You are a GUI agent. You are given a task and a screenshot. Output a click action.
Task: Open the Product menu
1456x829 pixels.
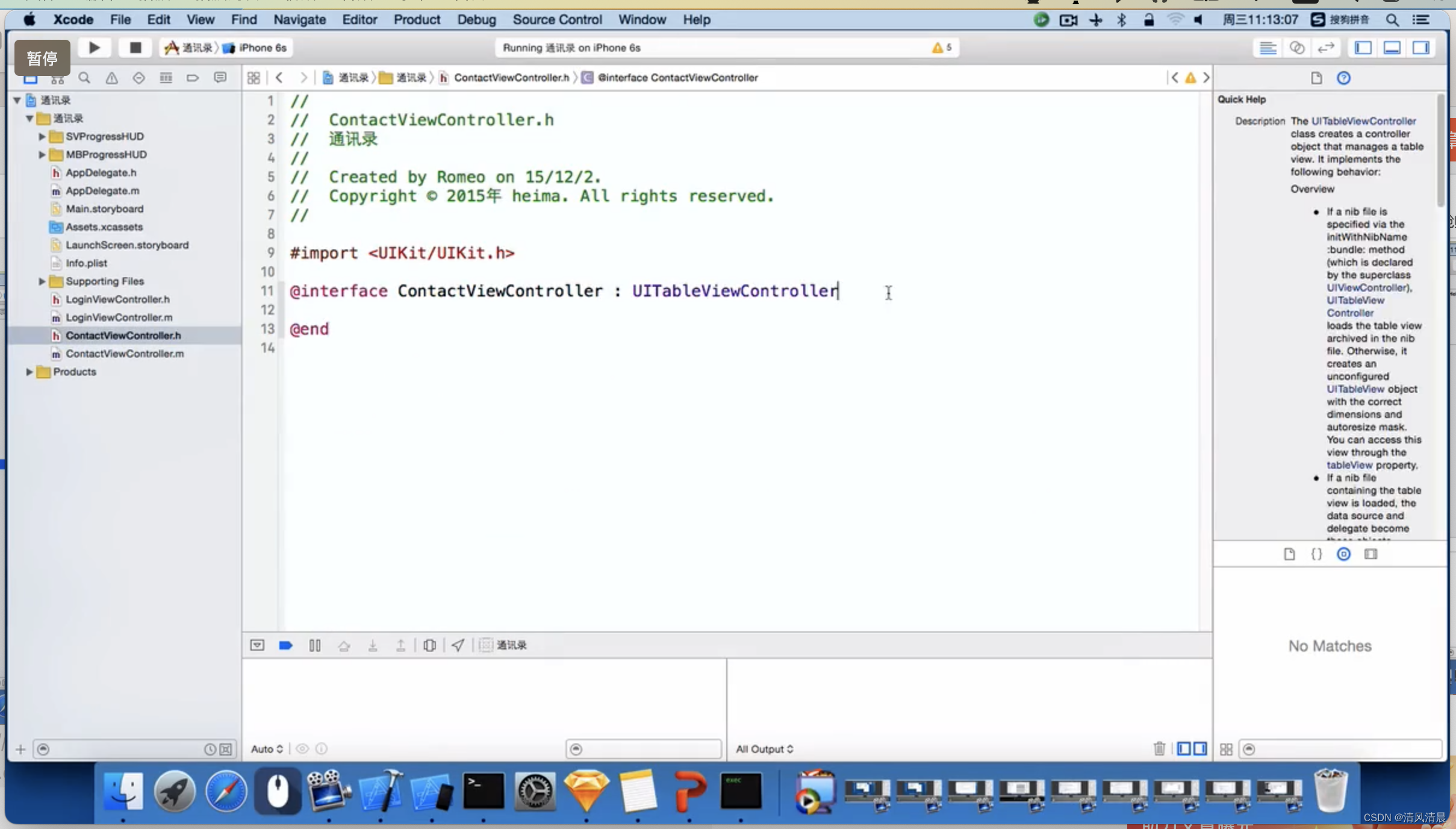417,19
